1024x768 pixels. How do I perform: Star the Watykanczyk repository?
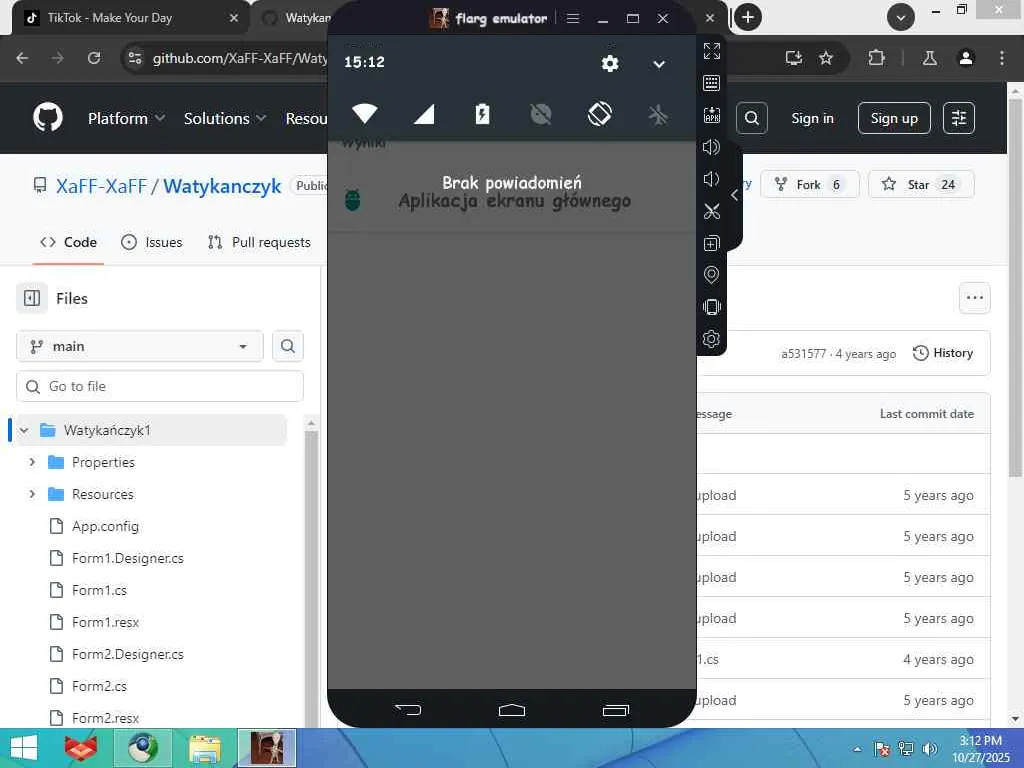coord(921,185)
